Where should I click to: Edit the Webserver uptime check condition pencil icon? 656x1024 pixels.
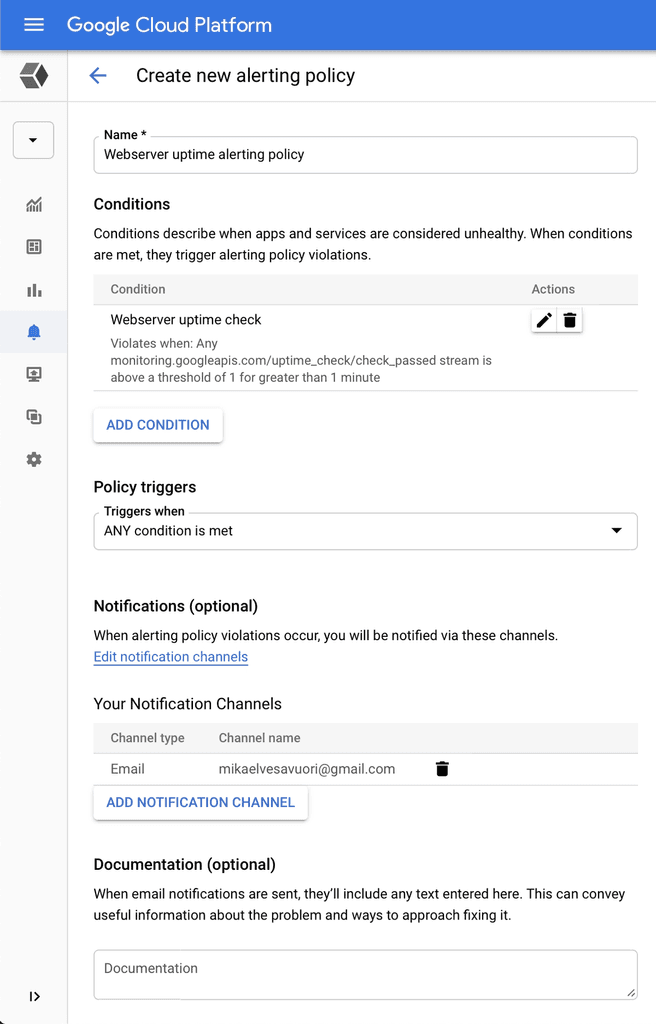point(543,319)
